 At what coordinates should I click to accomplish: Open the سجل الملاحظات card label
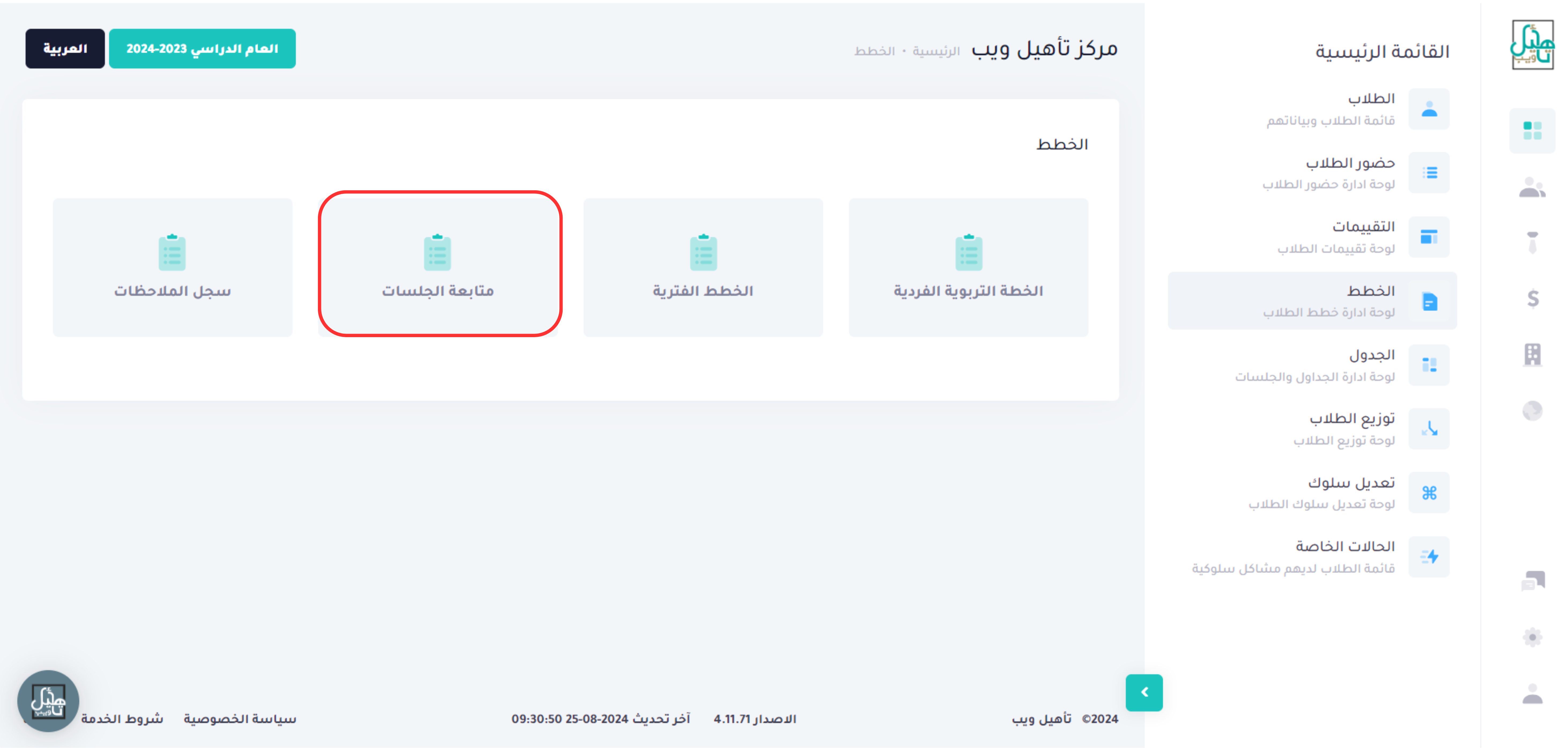point(172,291)
